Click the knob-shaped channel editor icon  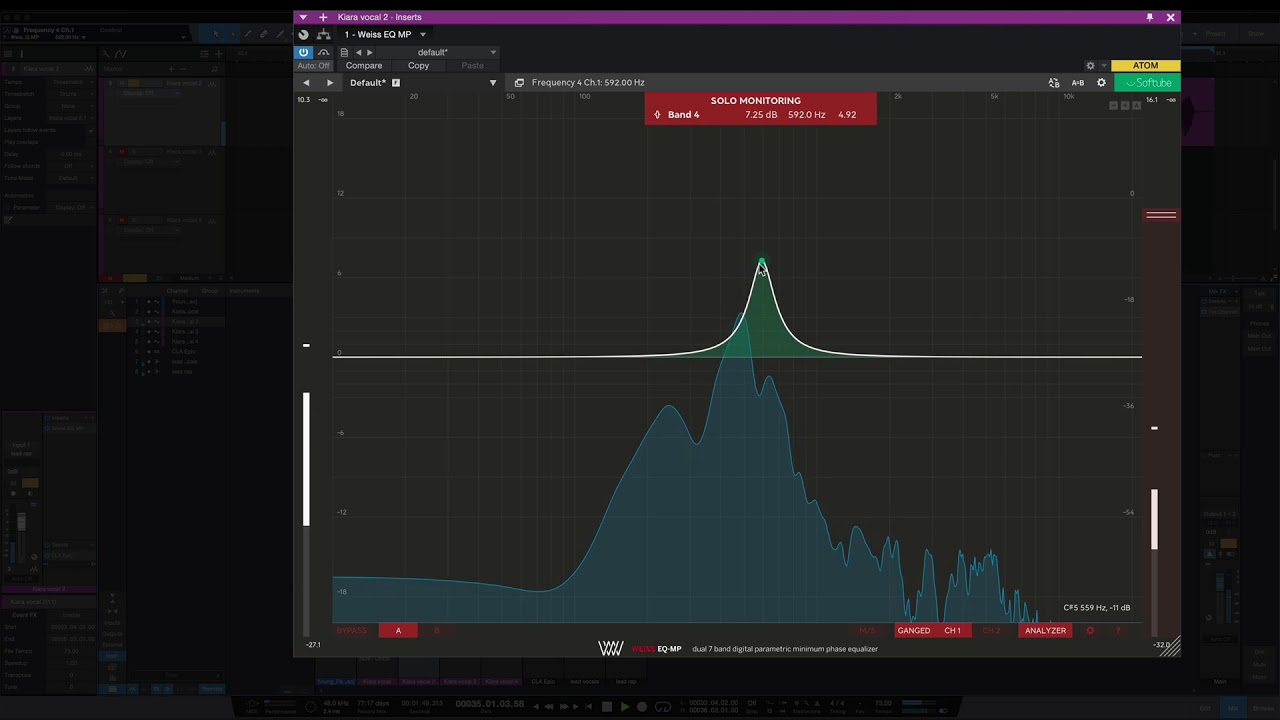coord(304,34)
